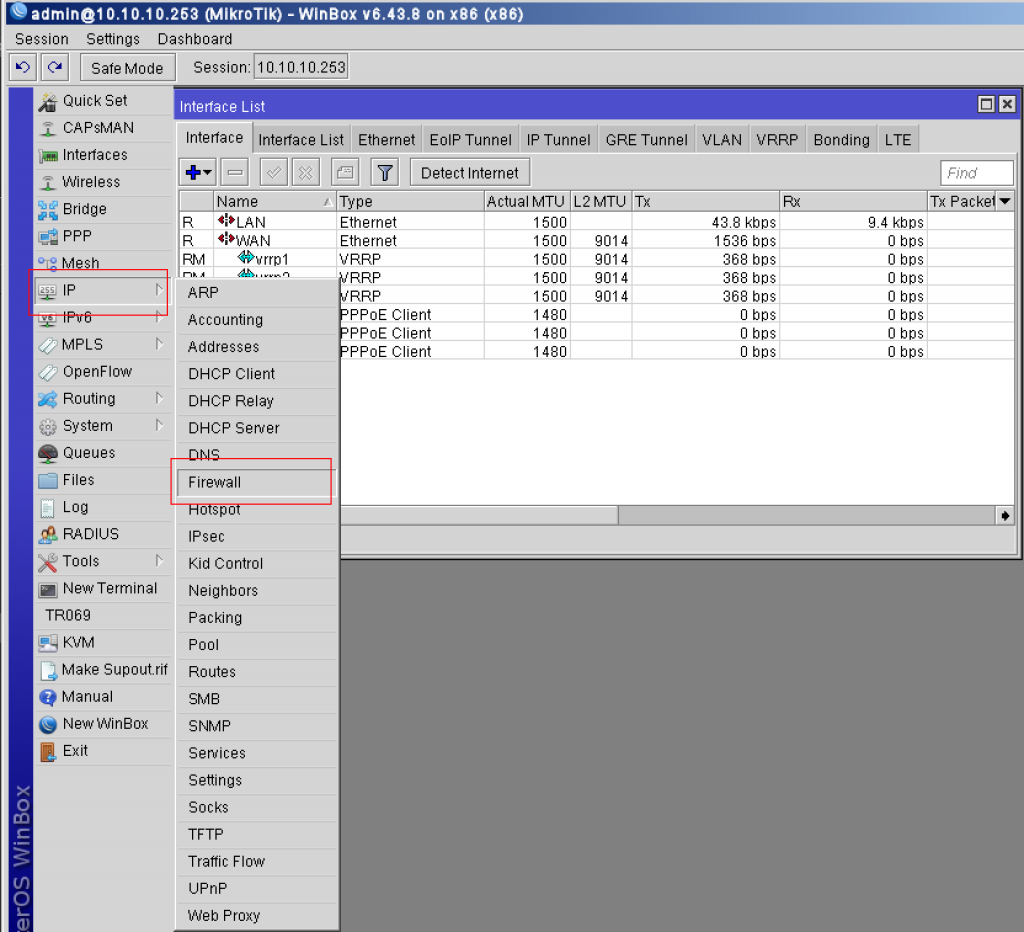Select DHCP Server from IP menu

257,428
